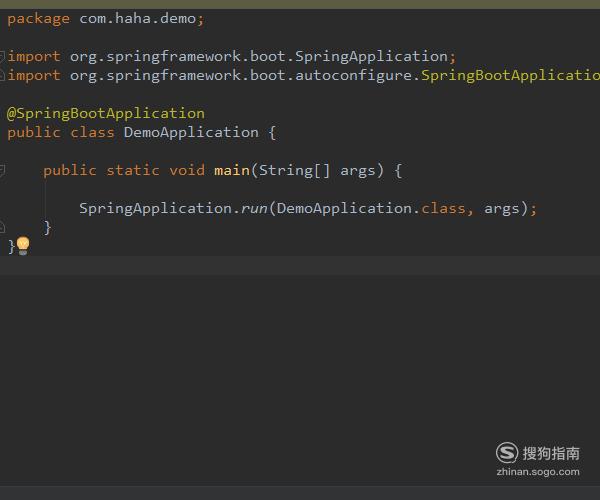Click the italic run method call

pos(254,208)
